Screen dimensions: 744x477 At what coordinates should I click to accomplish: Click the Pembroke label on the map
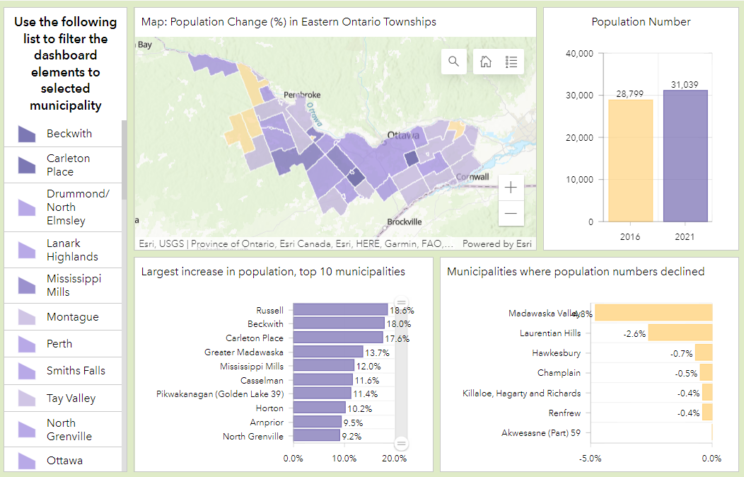click(x=302, y=95)
